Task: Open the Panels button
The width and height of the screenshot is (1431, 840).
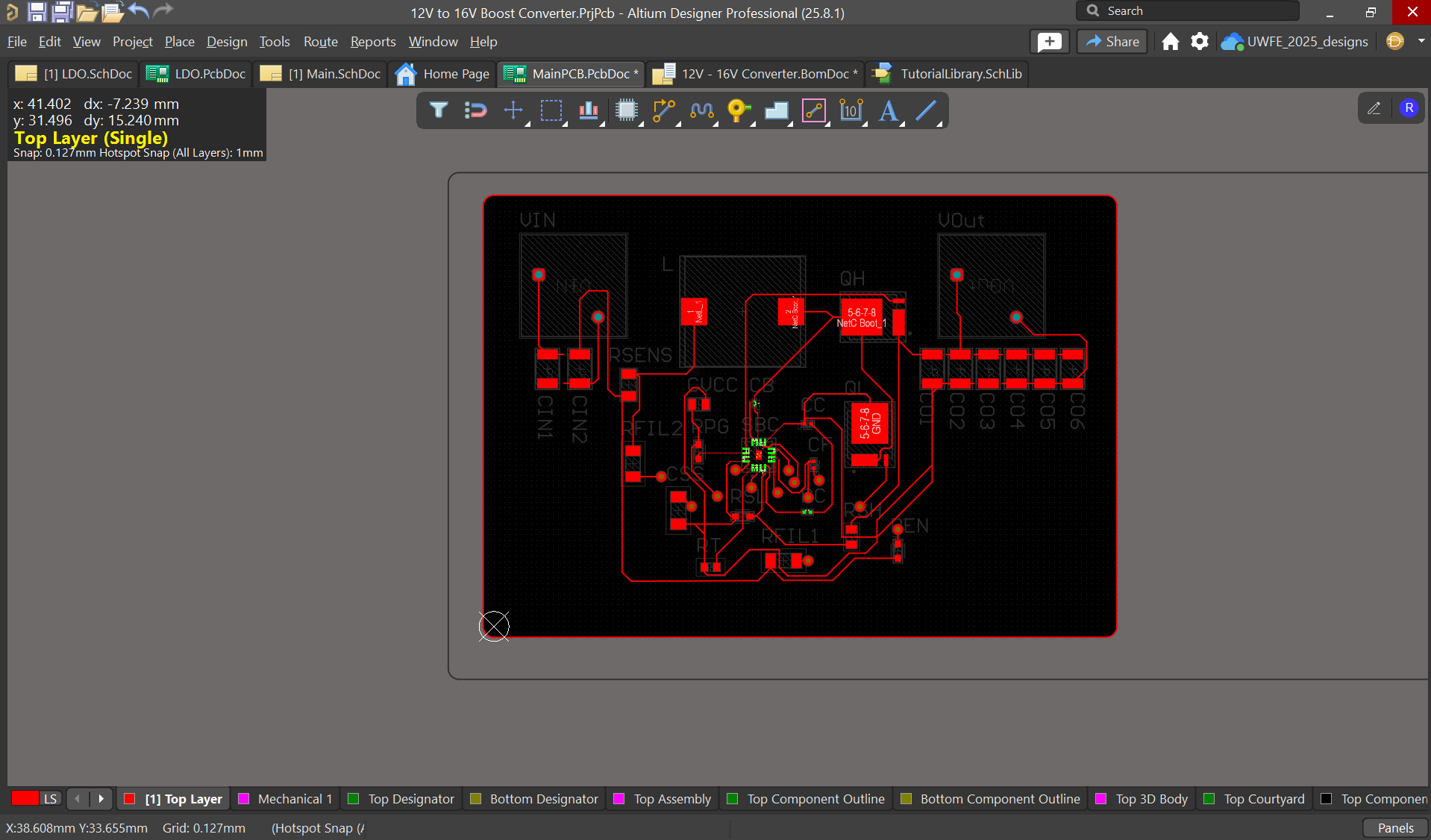Action: tap(1395, 827)
